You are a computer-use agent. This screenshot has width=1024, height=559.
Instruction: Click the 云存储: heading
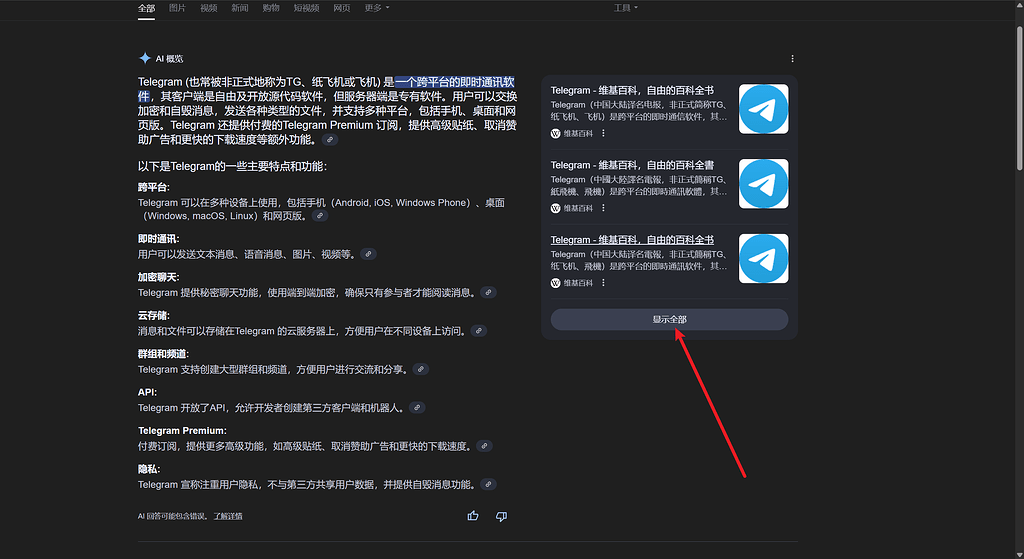point(153,315)
